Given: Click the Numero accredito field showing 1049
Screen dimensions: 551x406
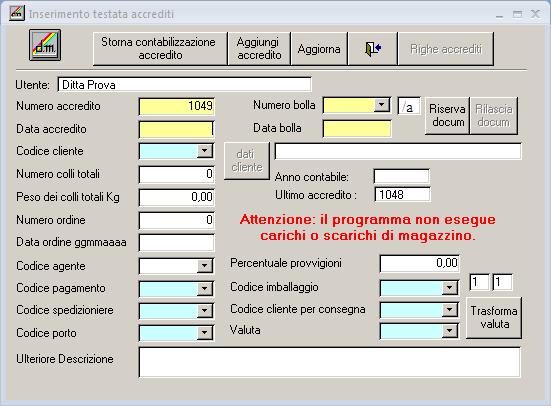Looking at the screenshot, I should [176, 106].
